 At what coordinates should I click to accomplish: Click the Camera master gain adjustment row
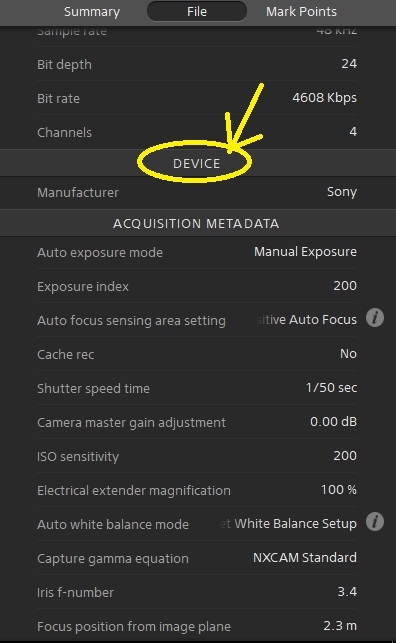coord(197,422)
